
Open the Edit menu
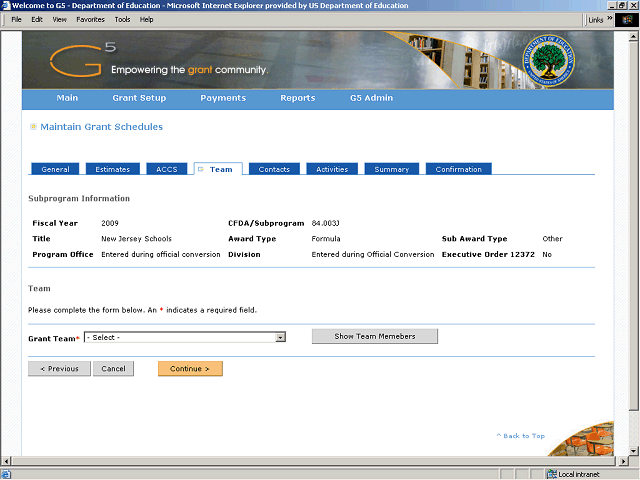tap(37, 19)
